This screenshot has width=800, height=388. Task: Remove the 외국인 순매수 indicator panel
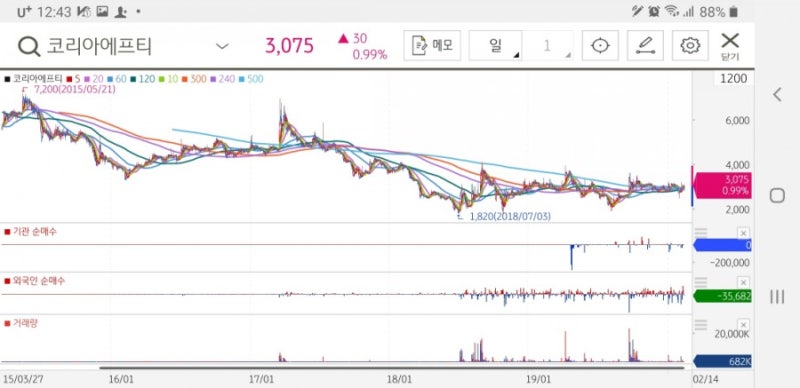(x=744, y=282)
